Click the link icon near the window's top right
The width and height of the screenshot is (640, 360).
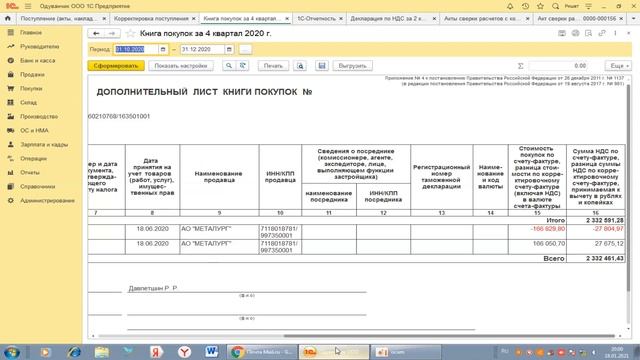[602, 33]
